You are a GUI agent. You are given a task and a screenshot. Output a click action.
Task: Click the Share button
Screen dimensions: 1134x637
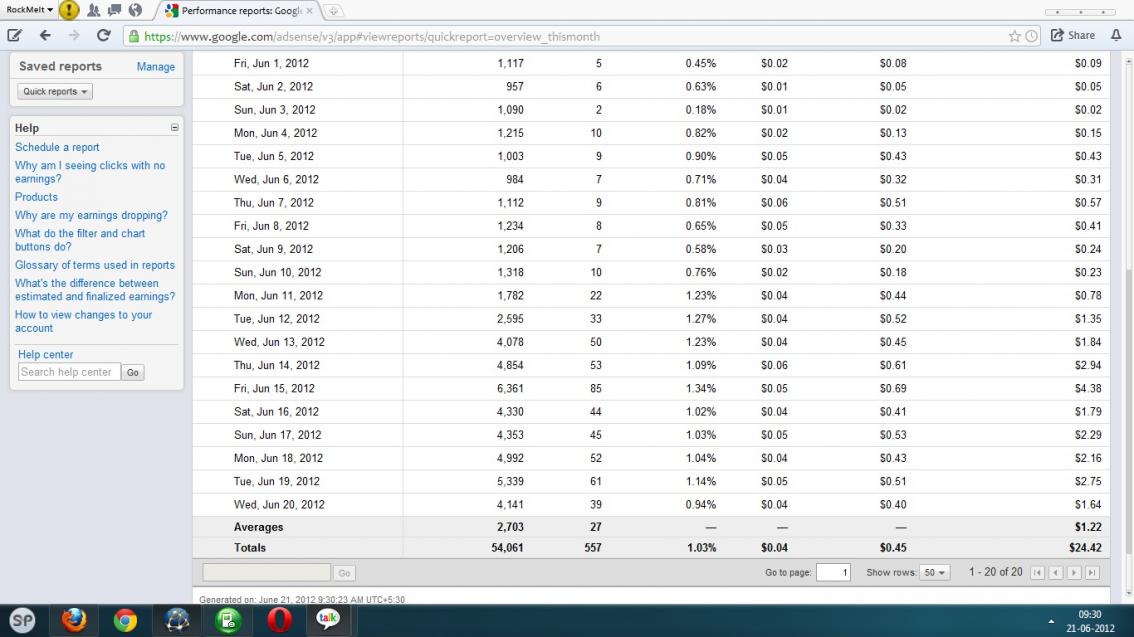(x=1073, y=35)
